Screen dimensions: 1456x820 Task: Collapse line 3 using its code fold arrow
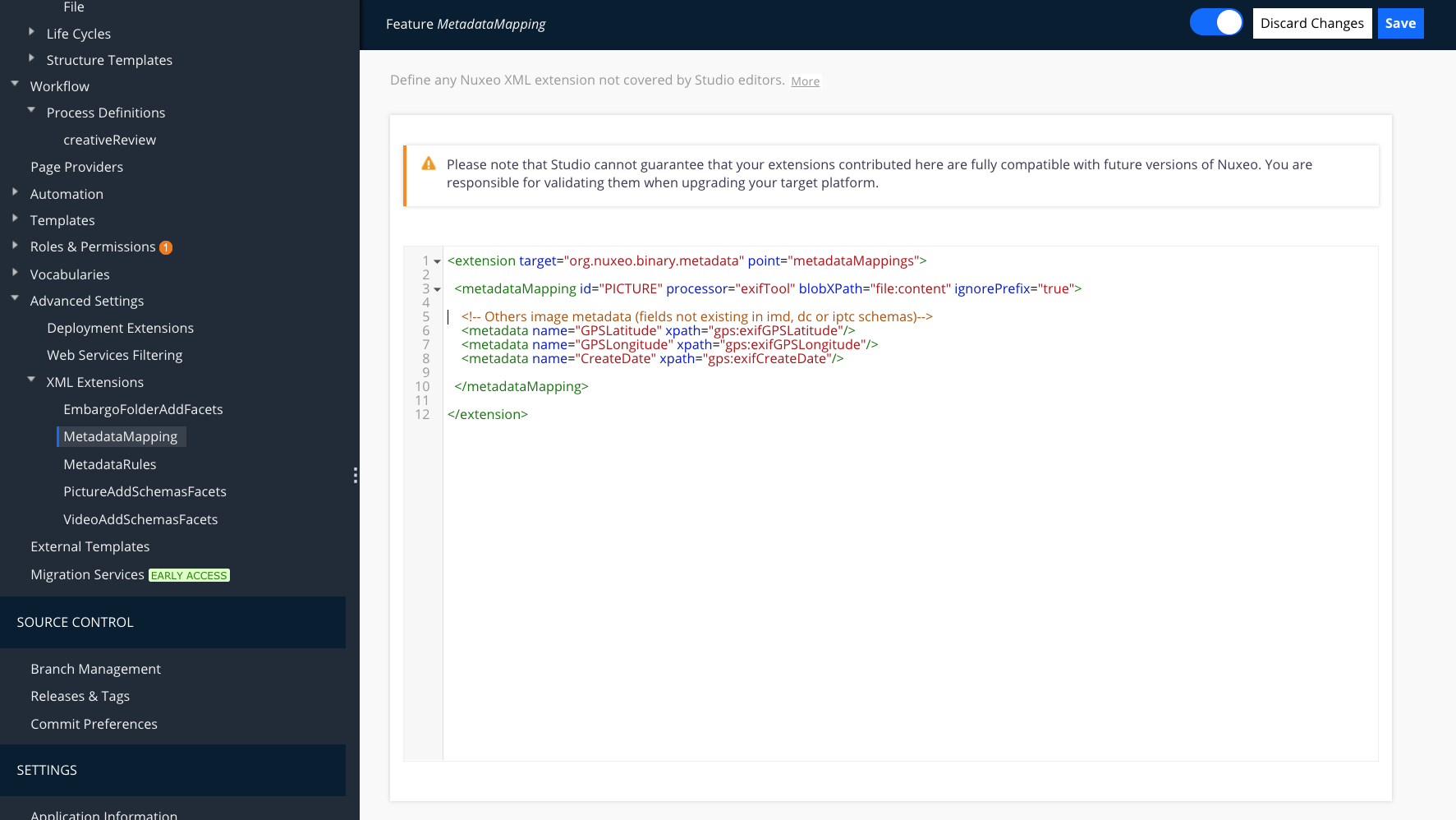point(436,289)
